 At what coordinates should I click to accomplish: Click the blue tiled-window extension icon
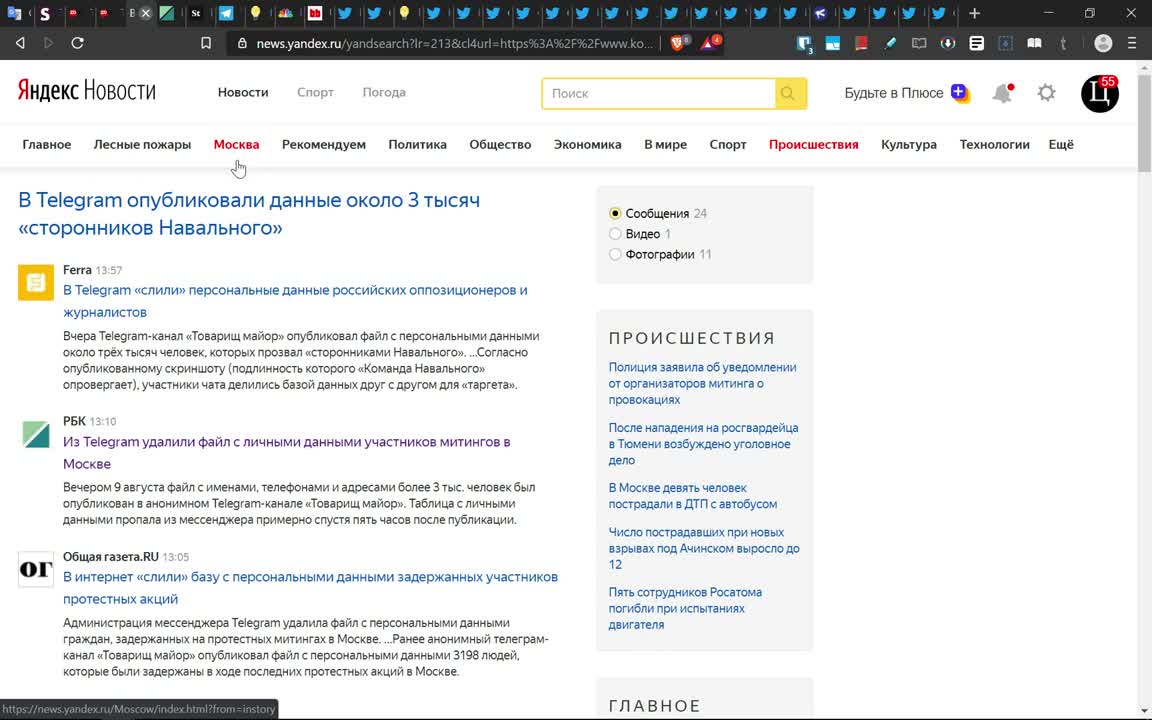pyautogui.click(x=832, y=43)
